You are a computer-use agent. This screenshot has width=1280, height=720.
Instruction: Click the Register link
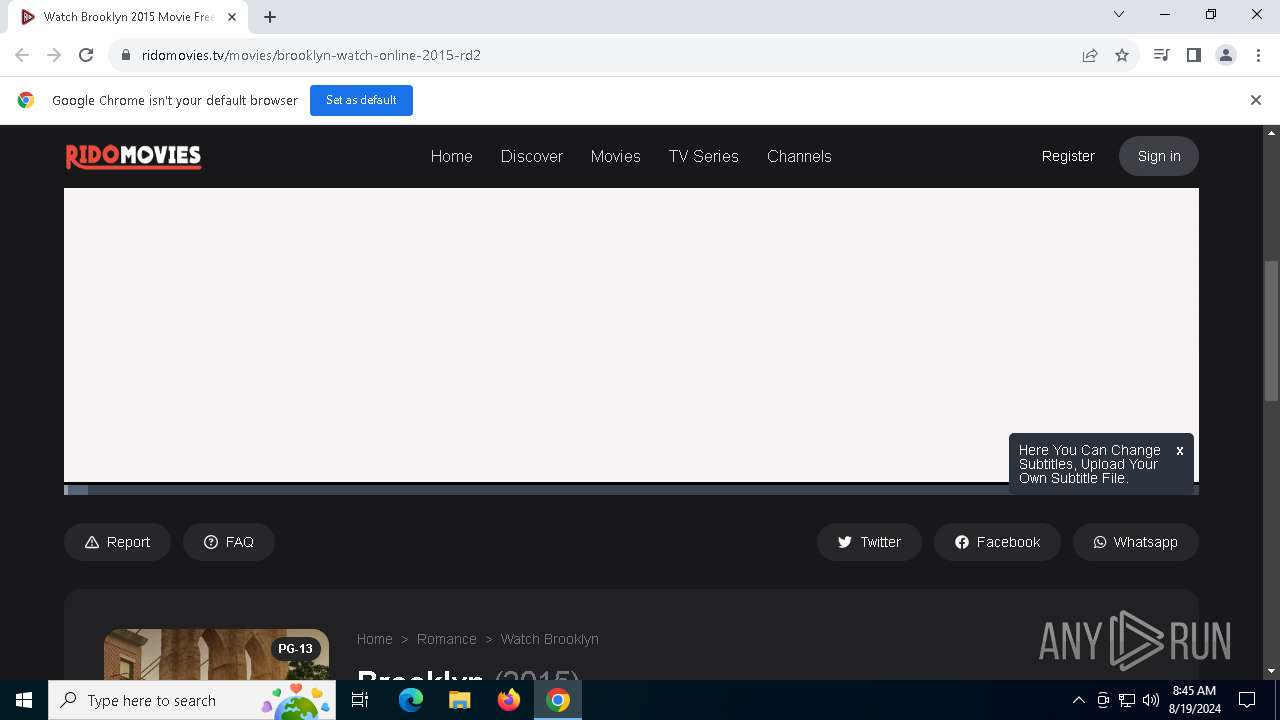click(x=1068, y=156)
